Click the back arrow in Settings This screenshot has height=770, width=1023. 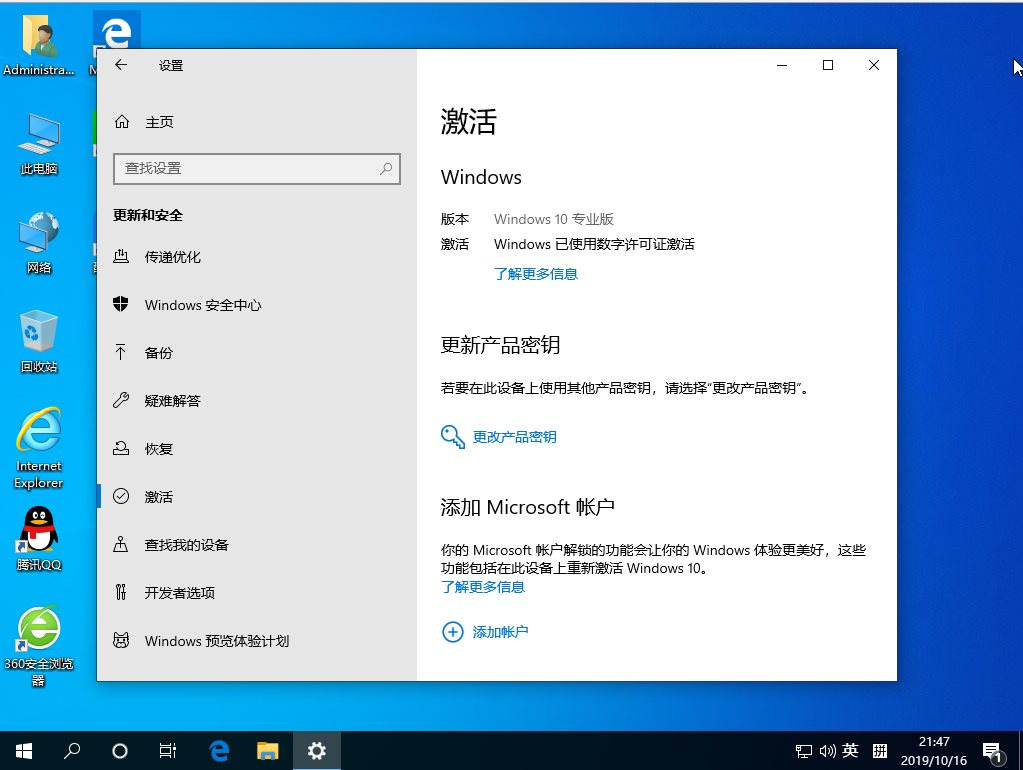coord(120,65)
